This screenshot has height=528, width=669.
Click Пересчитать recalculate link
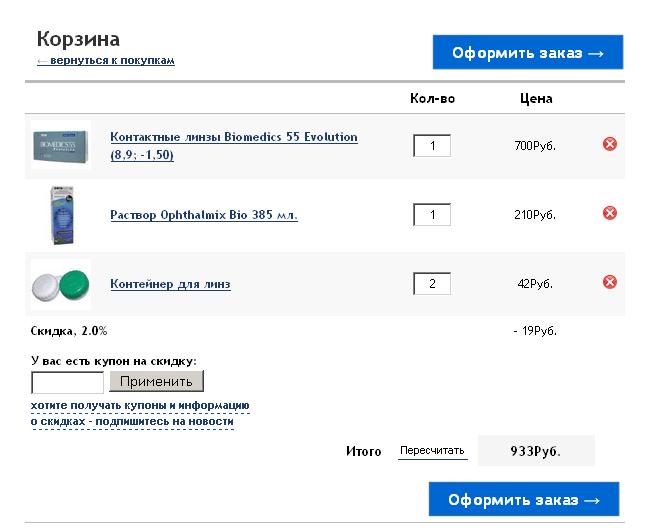click(432, 451)
